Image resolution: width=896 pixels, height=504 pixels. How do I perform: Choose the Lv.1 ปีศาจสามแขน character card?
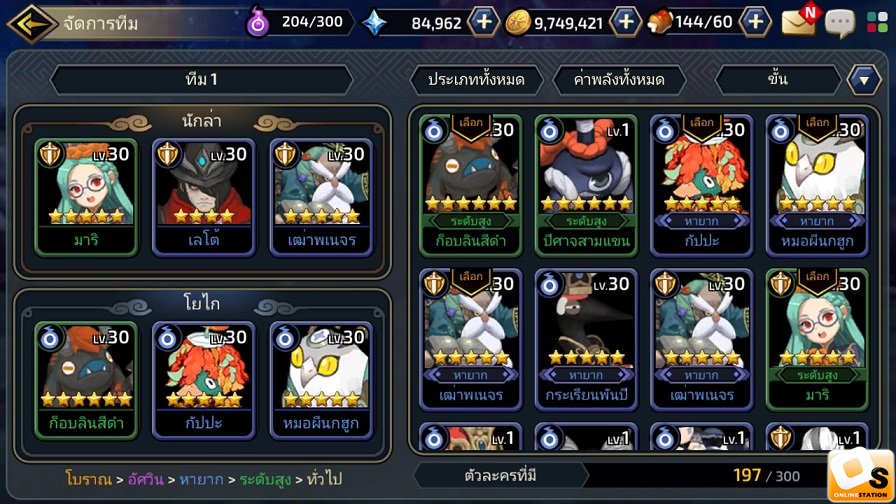[x=586, y=185]
